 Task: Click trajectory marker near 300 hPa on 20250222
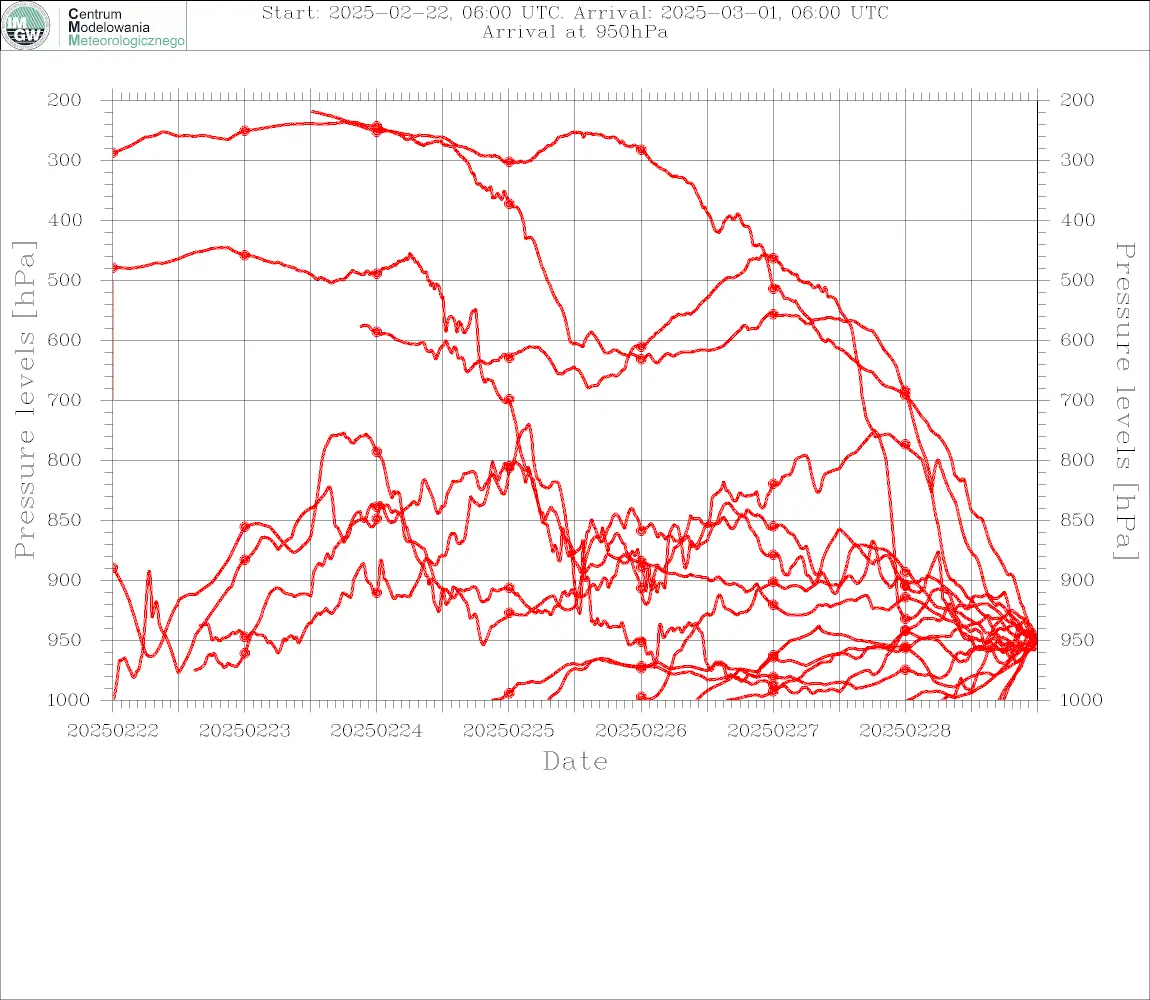114,153
